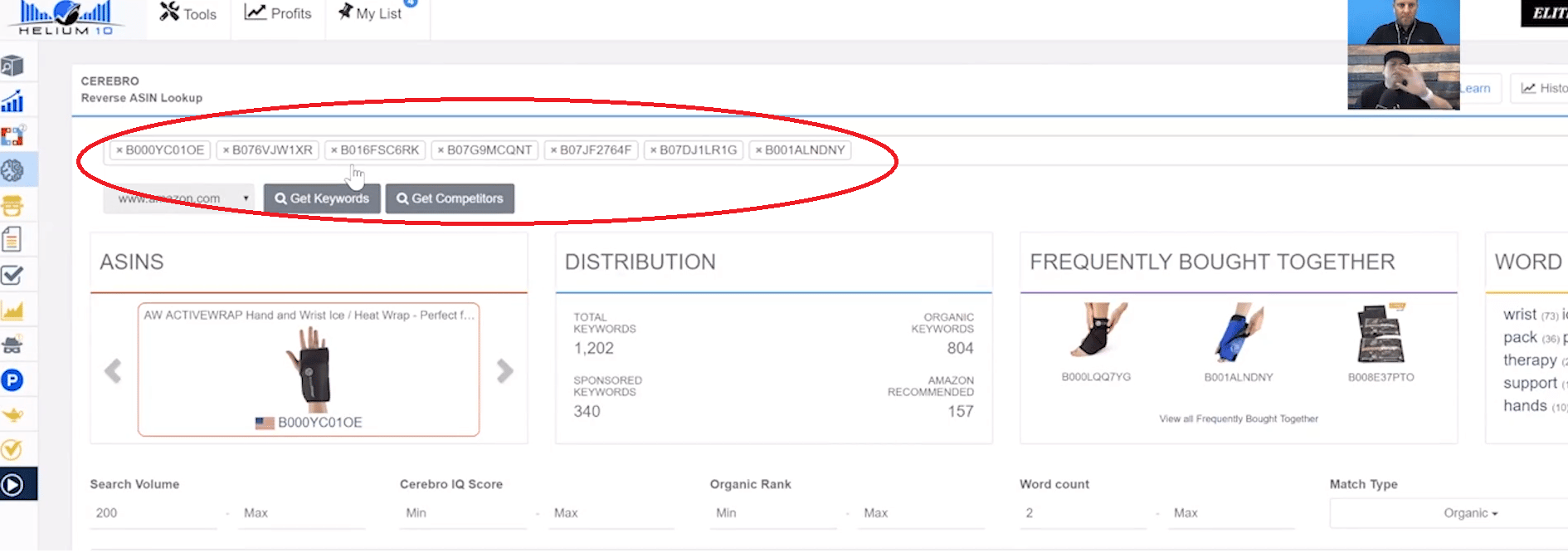Image resolution: width=1568 pixels, height=553 pixels.
Task: Remove ASIN tag B000YC01OE
Action: [119, 150]
